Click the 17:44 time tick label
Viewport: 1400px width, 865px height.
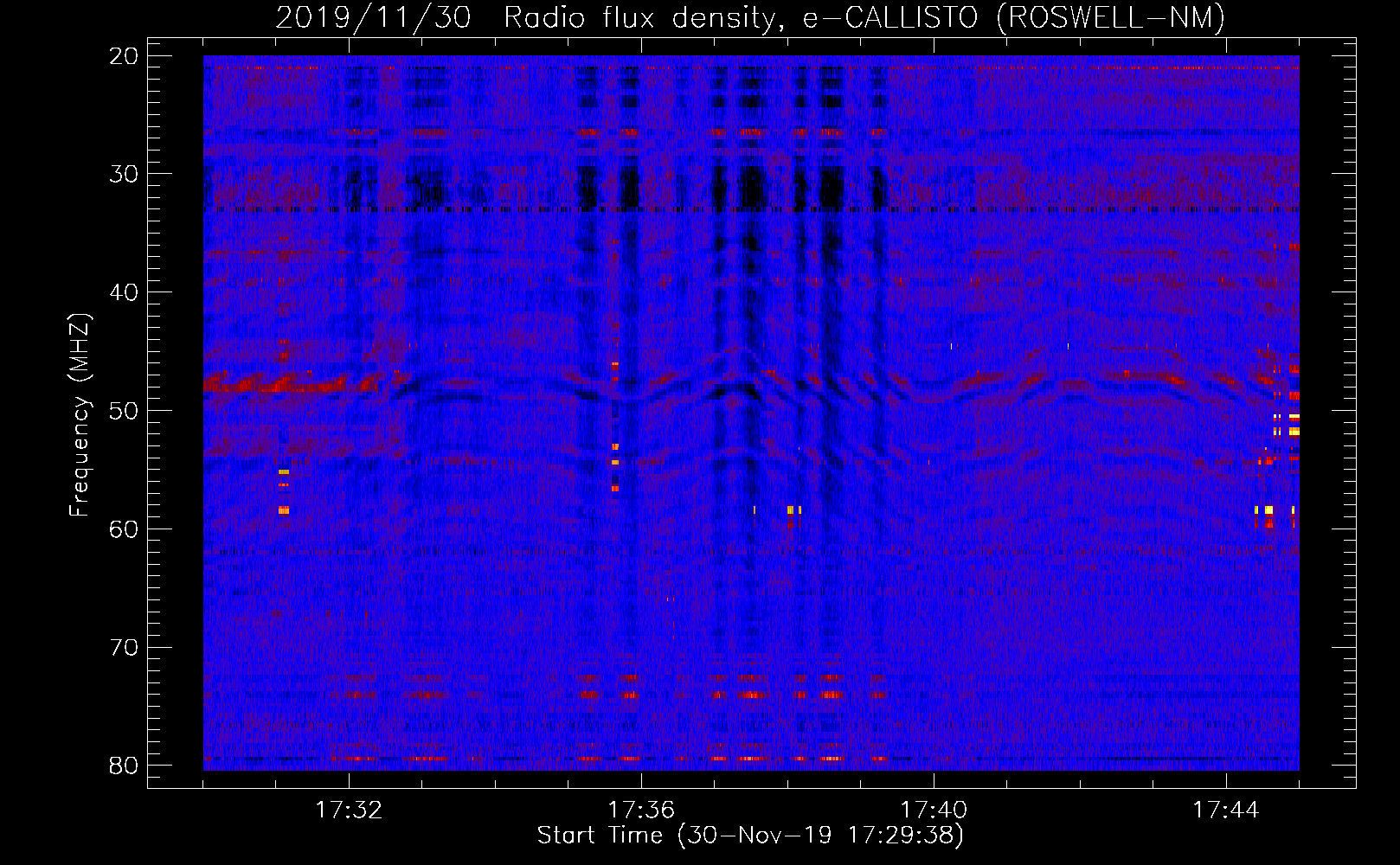coord(1226,811)
